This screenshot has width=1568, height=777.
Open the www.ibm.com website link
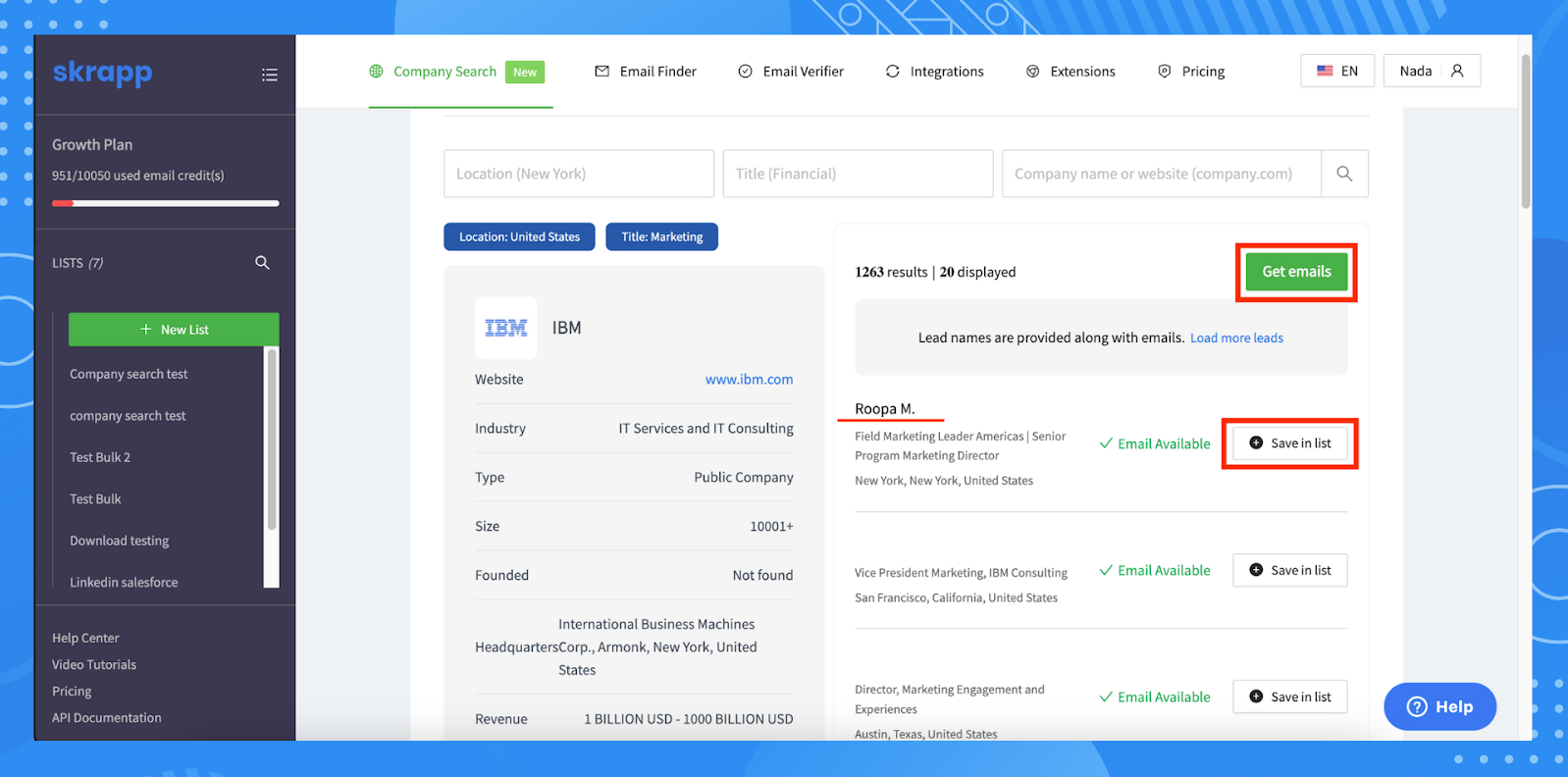tap(749, 380)
